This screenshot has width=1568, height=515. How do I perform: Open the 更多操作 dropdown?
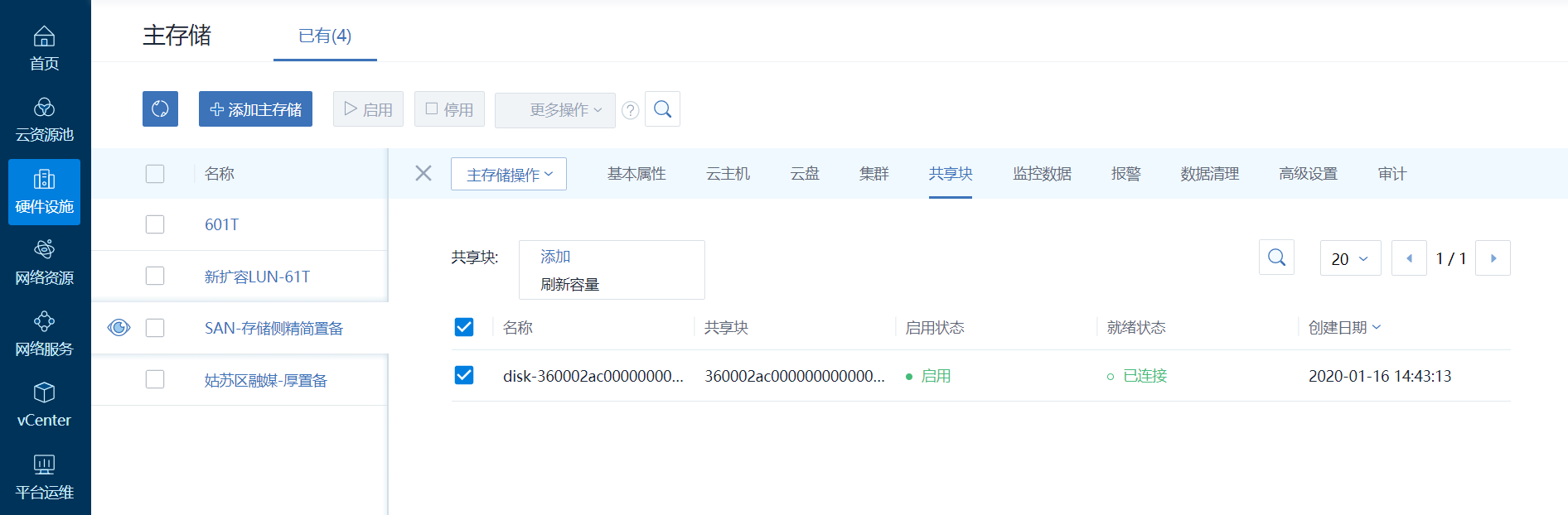click(x=555, y=110)
